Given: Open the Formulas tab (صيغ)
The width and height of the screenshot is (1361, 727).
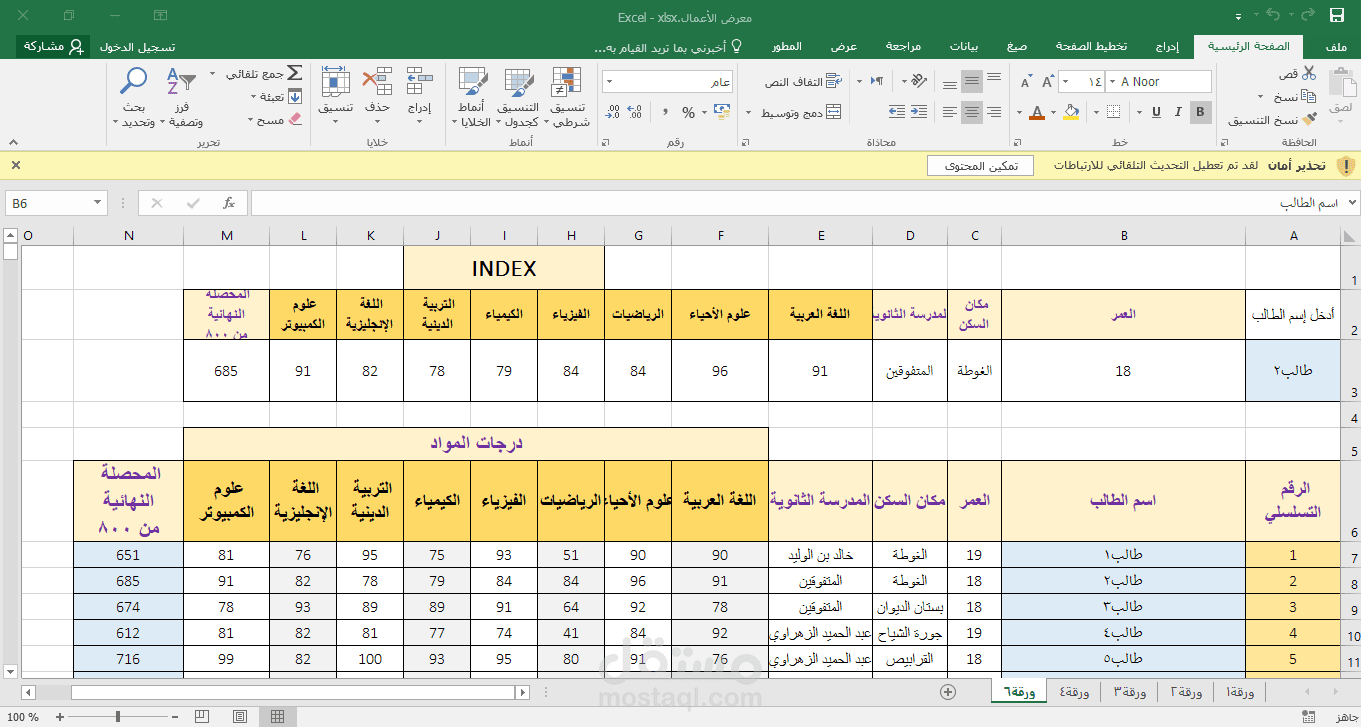Looking at the screenshot, I should coord(1017,46).
